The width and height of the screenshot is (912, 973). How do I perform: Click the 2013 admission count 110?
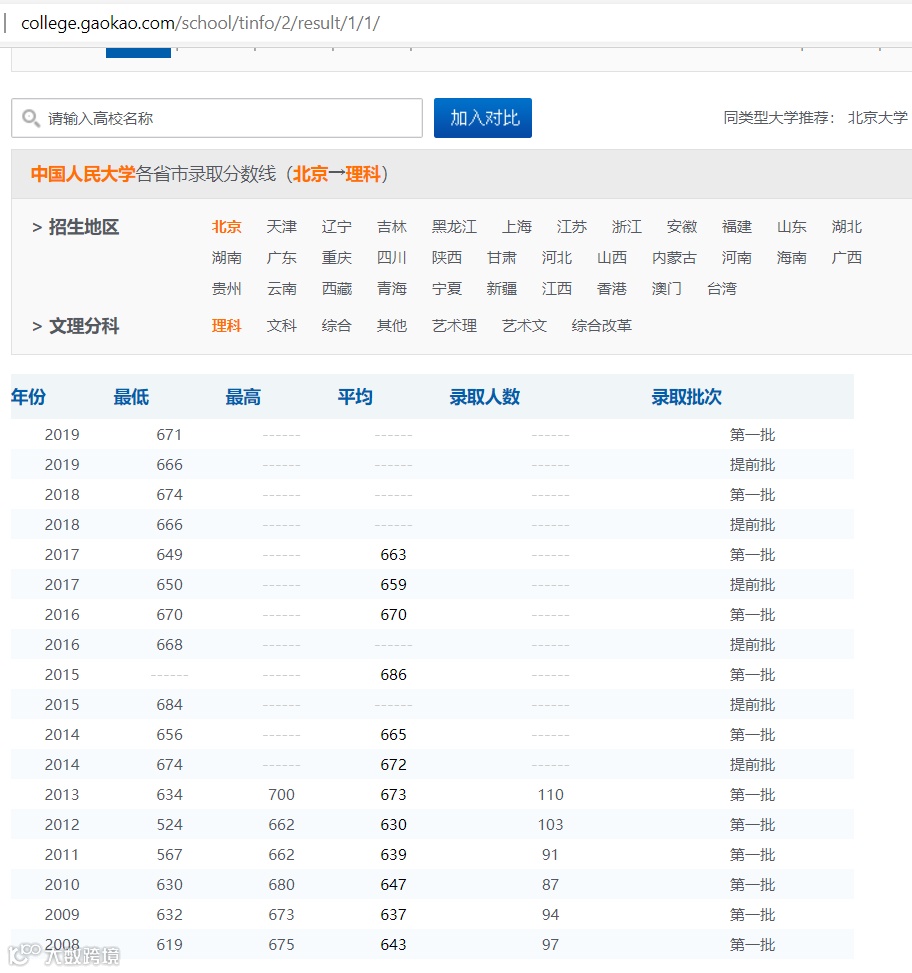coord(551,795)
